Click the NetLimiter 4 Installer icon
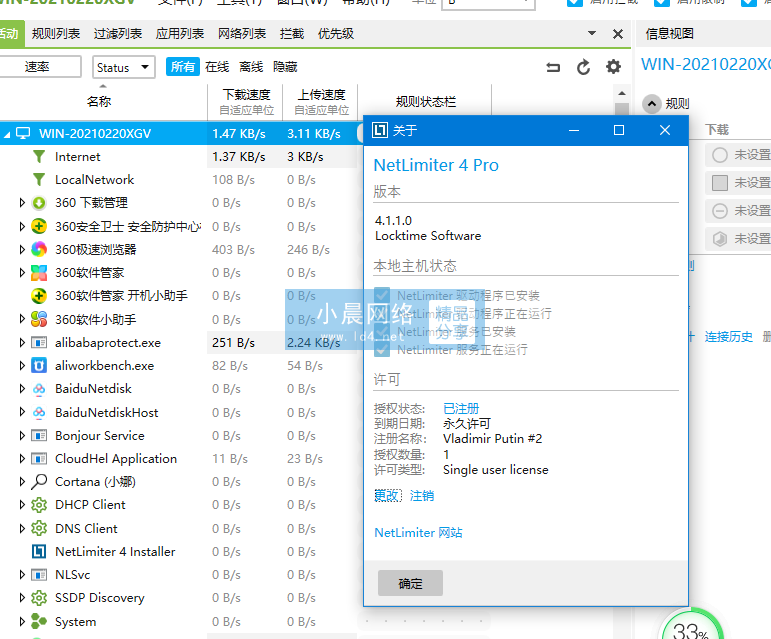Viewport: 771px width, 639px height. [38, 552]
